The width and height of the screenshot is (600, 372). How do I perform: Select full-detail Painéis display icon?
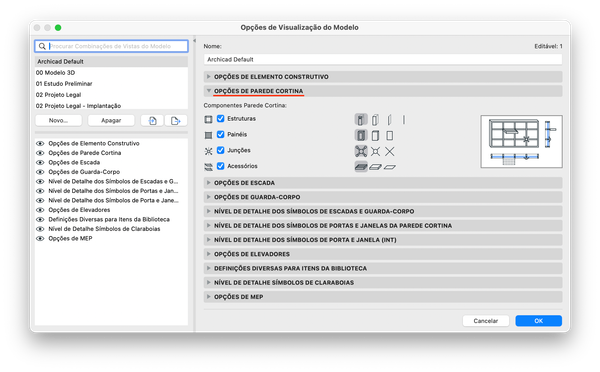click(x=361, y=135)
